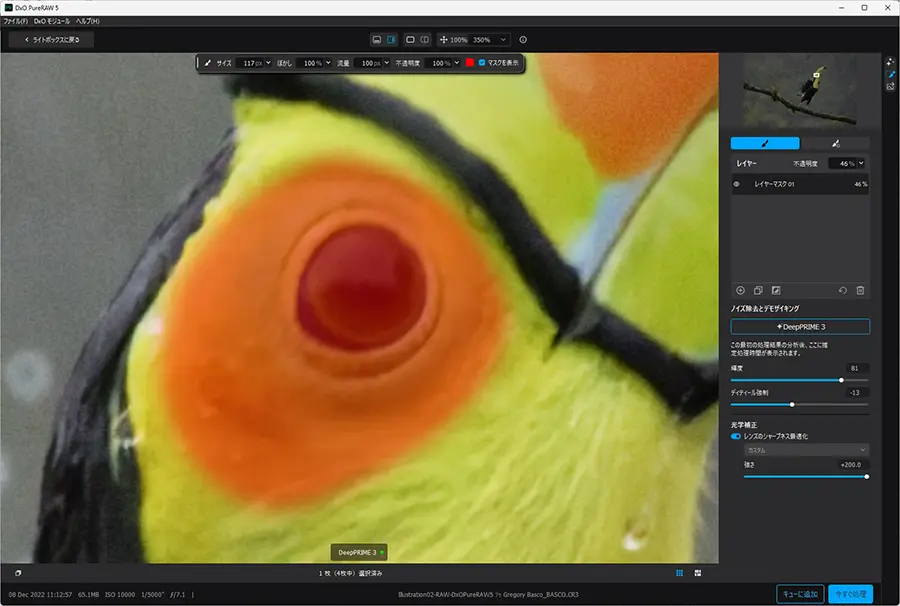Delete layer with the trash icon
The height and width of the screenshot is (606, 900).
point(860,290)
